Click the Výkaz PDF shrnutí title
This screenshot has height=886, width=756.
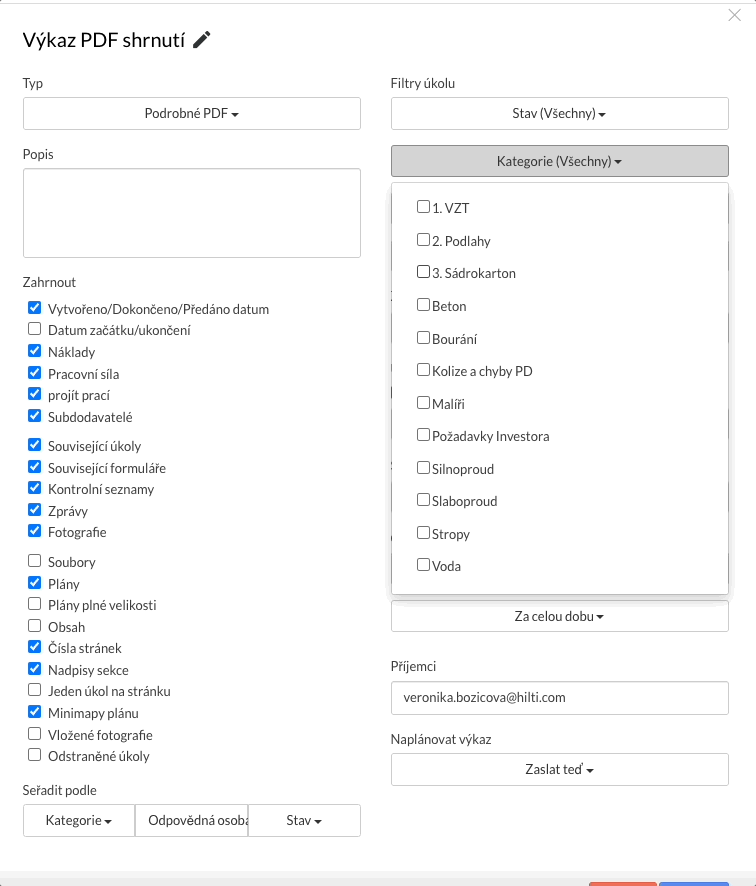pos(104,41)
